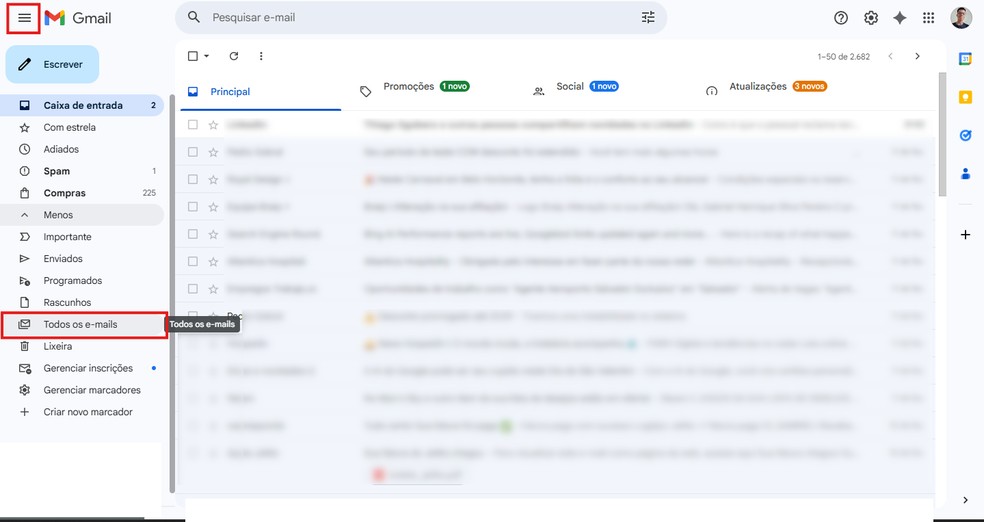This screenshot has height=522, width=984.
Task: Click the orange 3 novos badge
Action: pos(809,86)
